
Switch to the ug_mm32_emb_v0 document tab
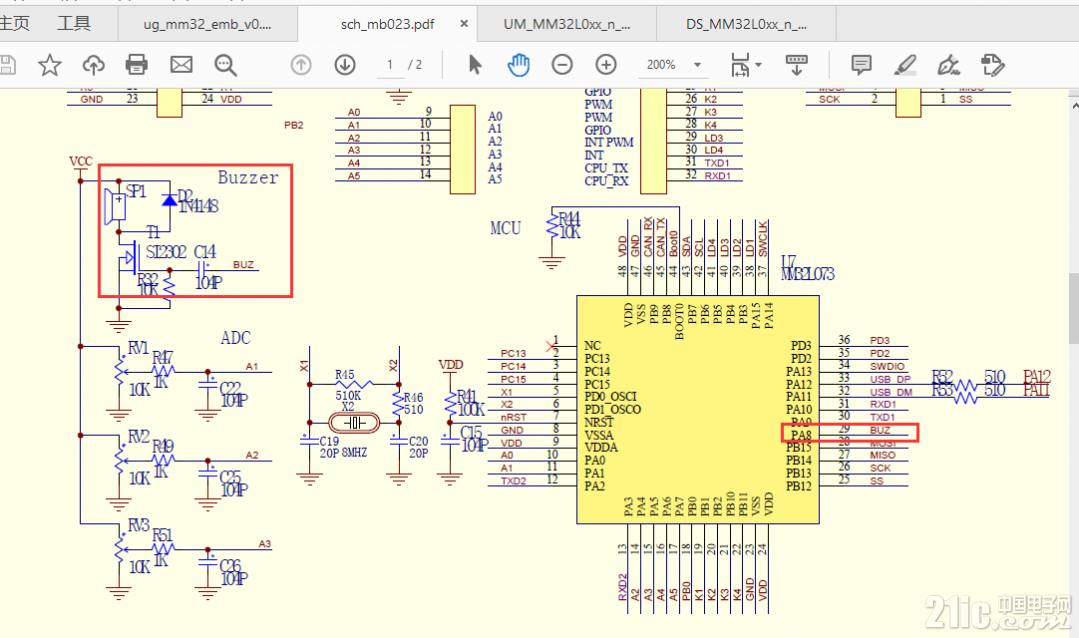point(207,24)
